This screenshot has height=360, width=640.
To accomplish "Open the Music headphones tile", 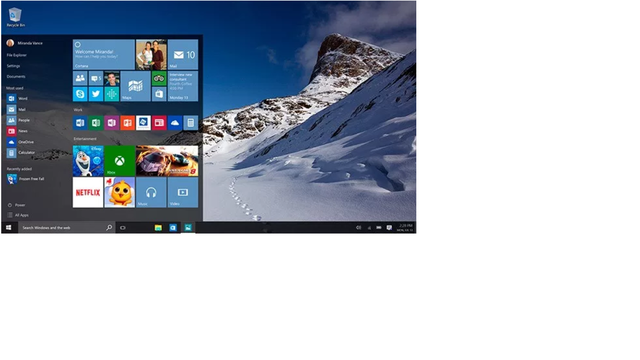I will click(151, 192).
